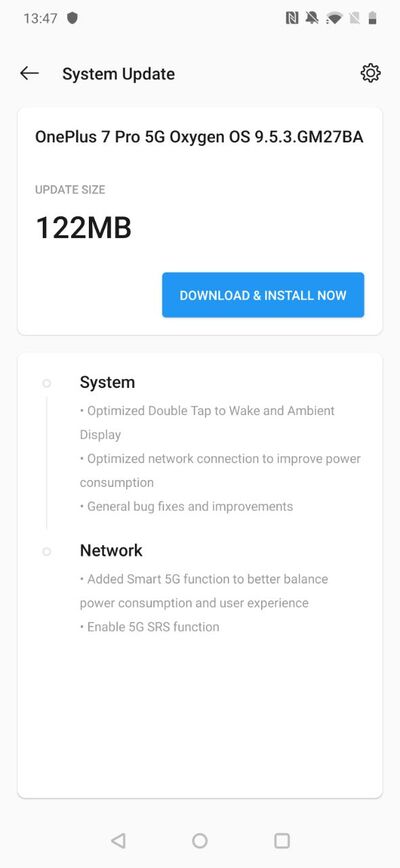Image resolution: width=400 pixels, height=868 pixels.
Task: Click the System Update page title
Action: pos(118,74)
